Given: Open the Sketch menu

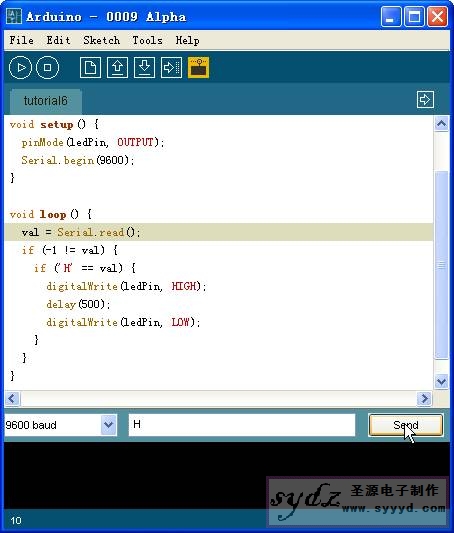Looking at the screenshot, I should coord(101,40).
